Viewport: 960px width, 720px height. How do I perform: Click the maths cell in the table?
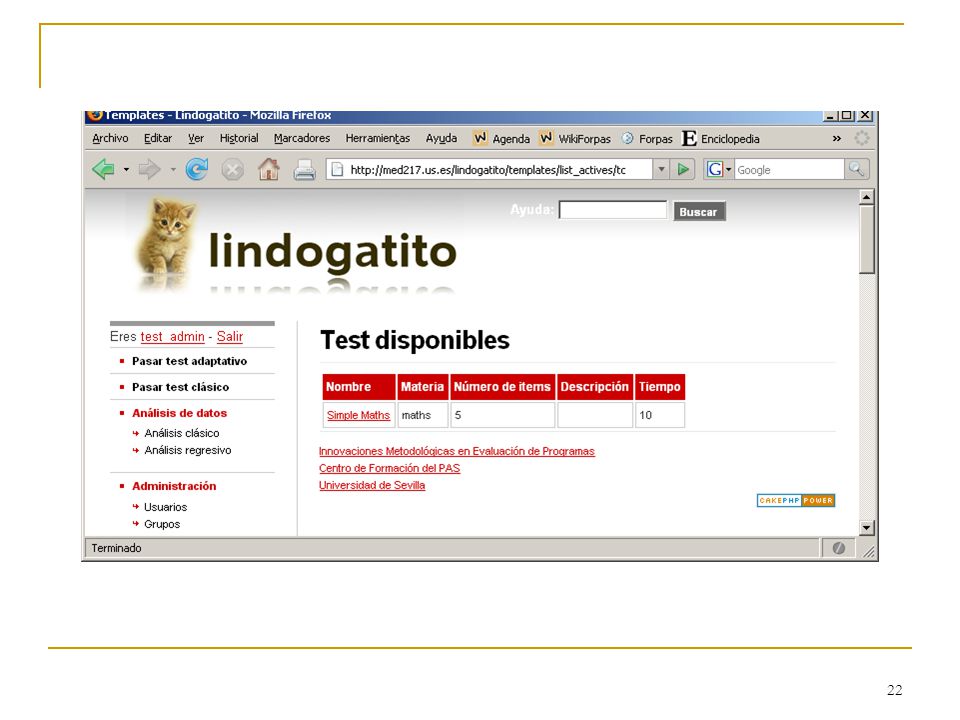click(x=422, y=415)
